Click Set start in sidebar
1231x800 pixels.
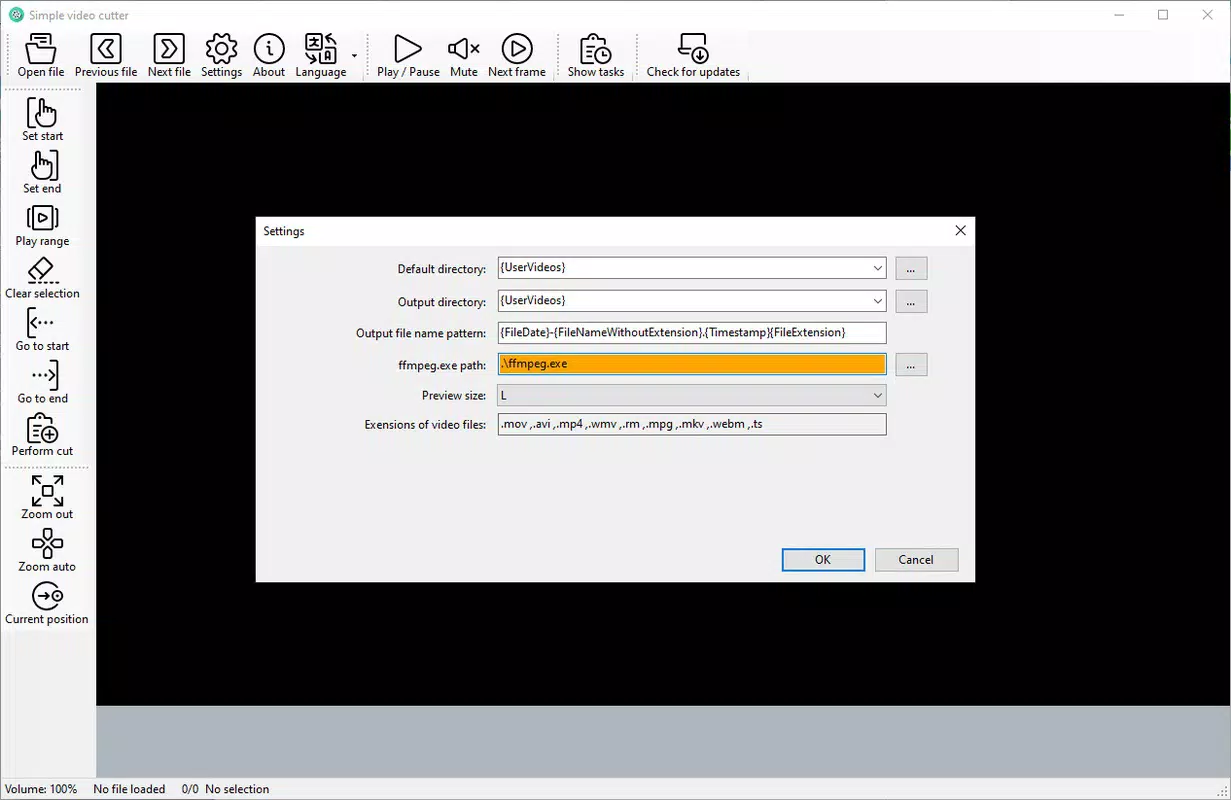click(x=43, y=119)
